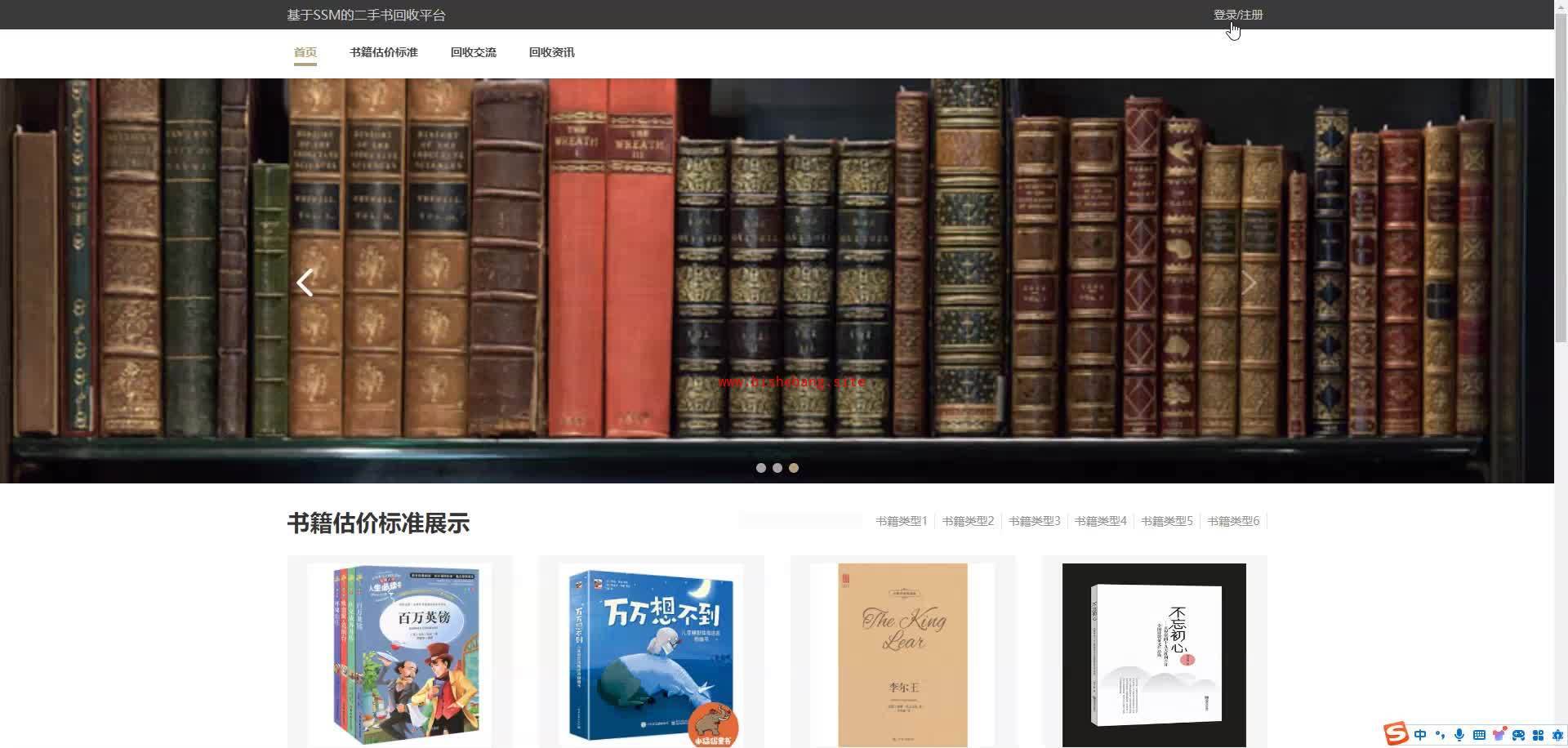Viewport: 1568px width, 748px height.
Task: Open the 万万想不到 book cover
Action: 652,655
